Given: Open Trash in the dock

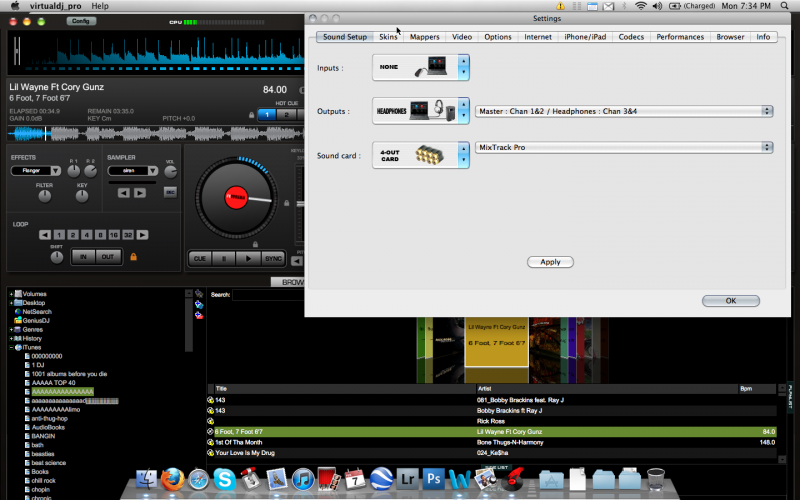Looking at the screenshot, I should (656, 479).
